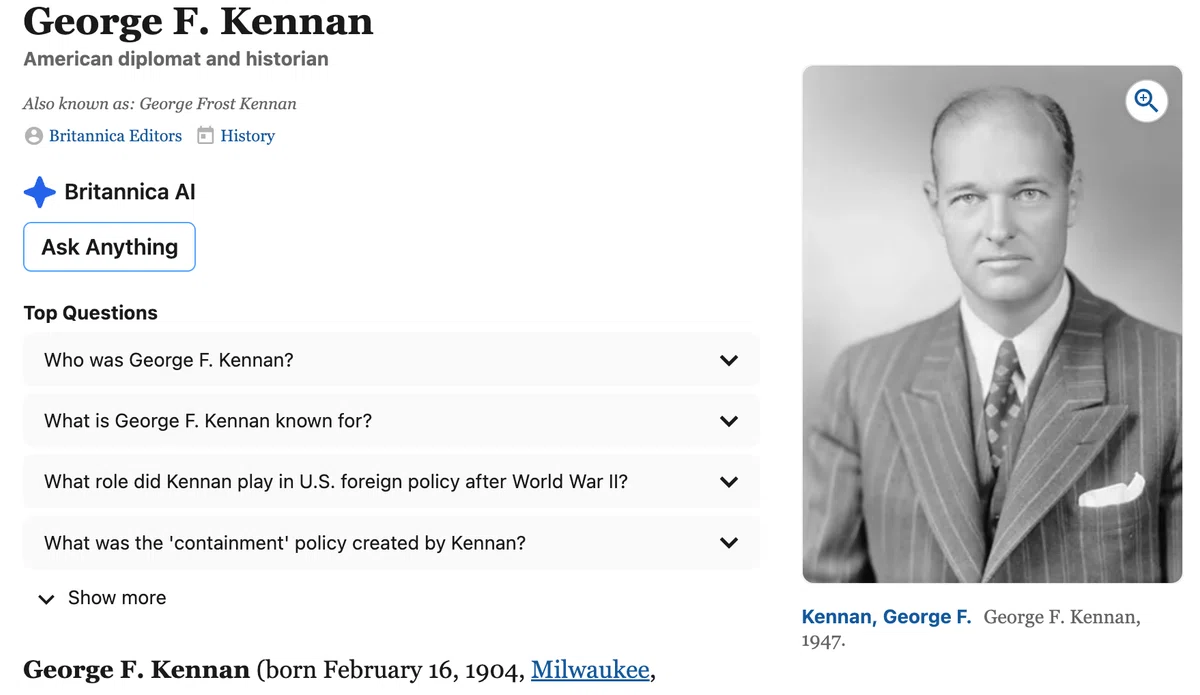The width and height of the screenshot is (1200, 695).
Task: Click 'Kennan, George F.' caption link
Action: pos(886,617)
